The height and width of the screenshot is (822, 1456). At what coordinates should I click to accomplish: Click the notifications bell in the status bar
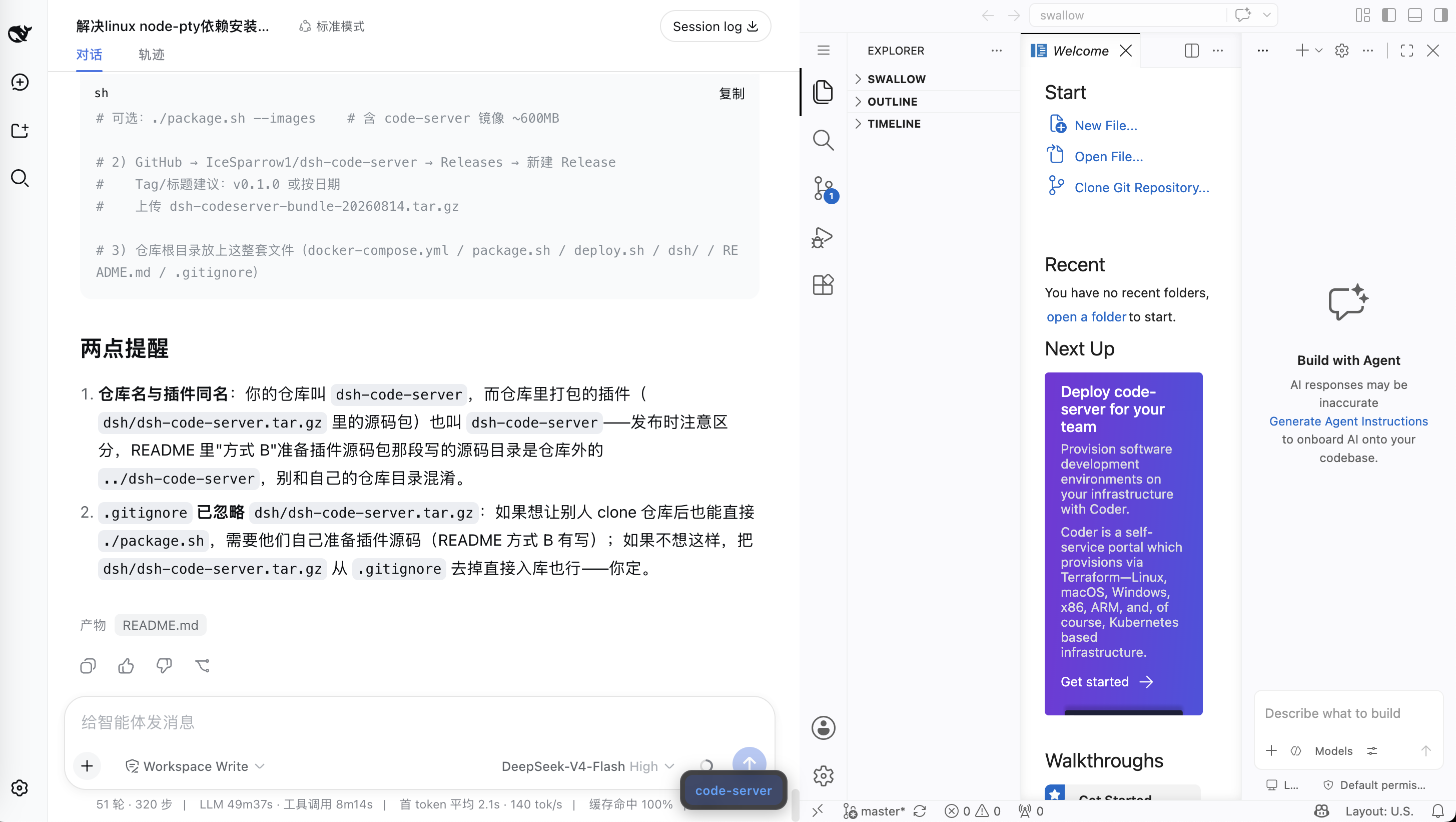click(1438, 811)
